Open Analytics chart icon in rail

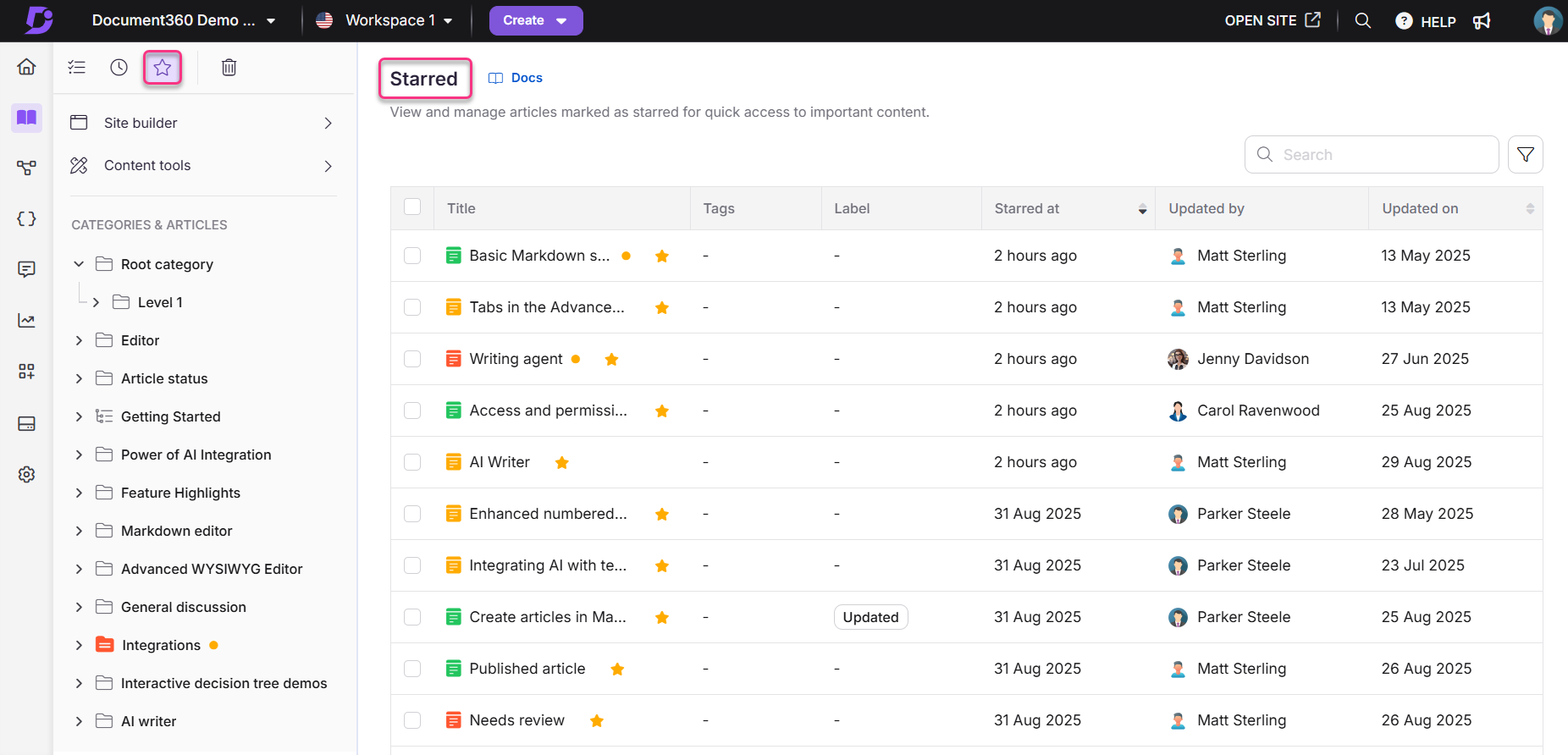26,321
